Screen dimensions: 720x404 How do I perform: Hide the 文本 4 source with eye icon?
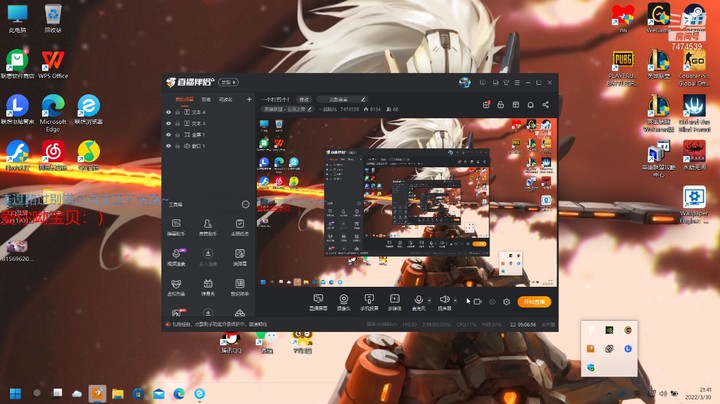169,112
